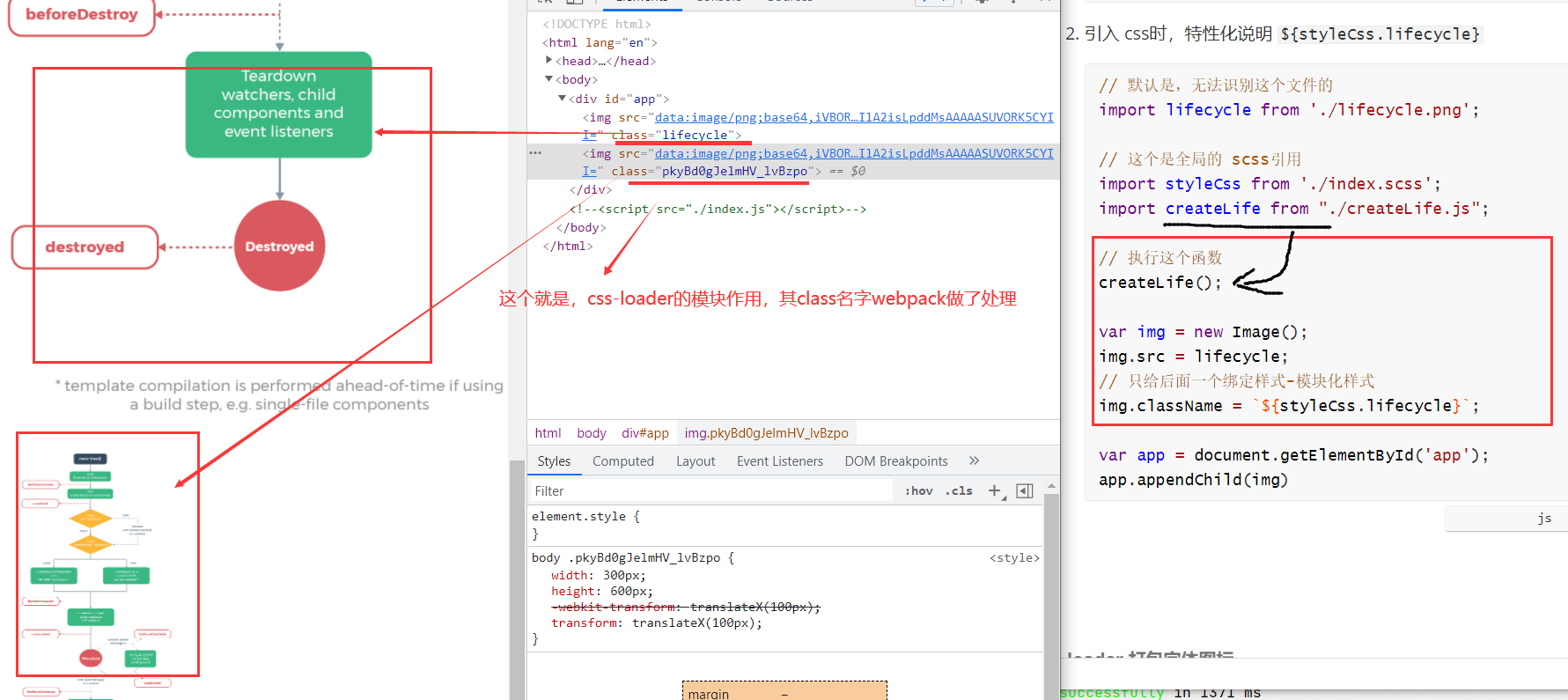Viewport: 1568px width, 700px height.
Task: Click the destroyed hook label
Action: (85, 247)
